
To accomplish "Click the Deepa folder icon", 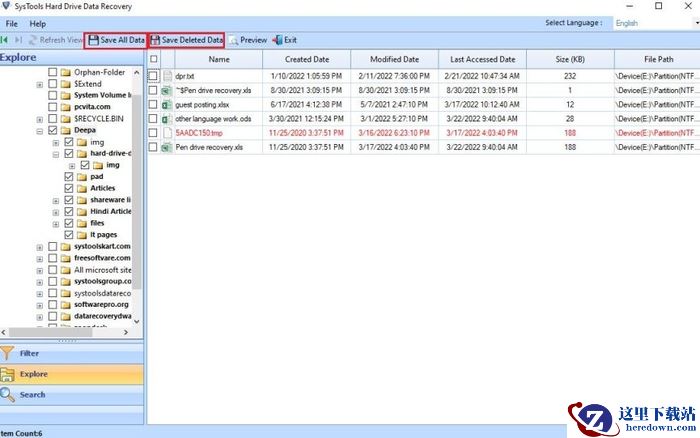I will (x=66, y=130).
